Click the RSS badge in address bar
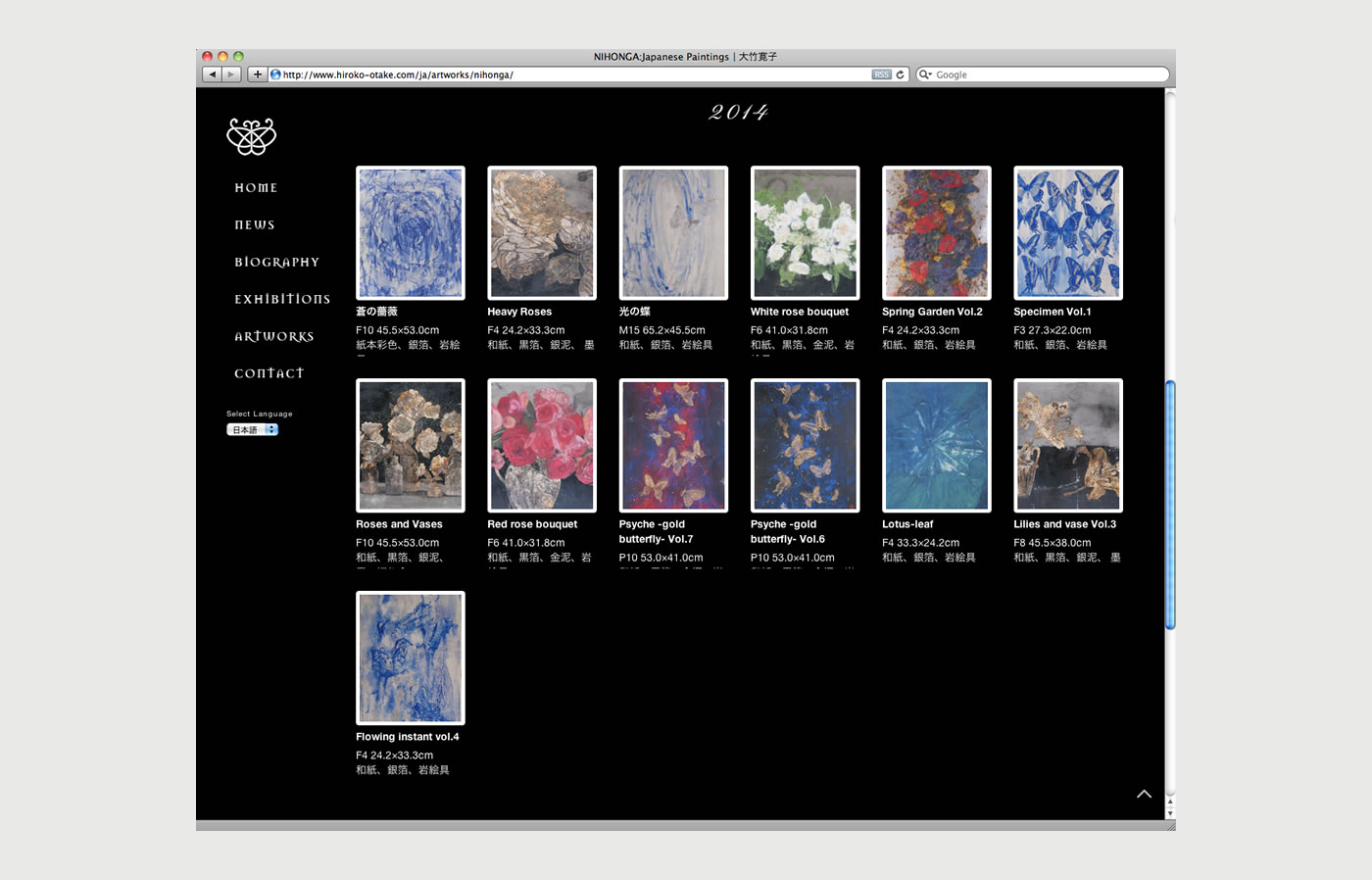The image size is (1372, 880). click(x=881, y=74)
